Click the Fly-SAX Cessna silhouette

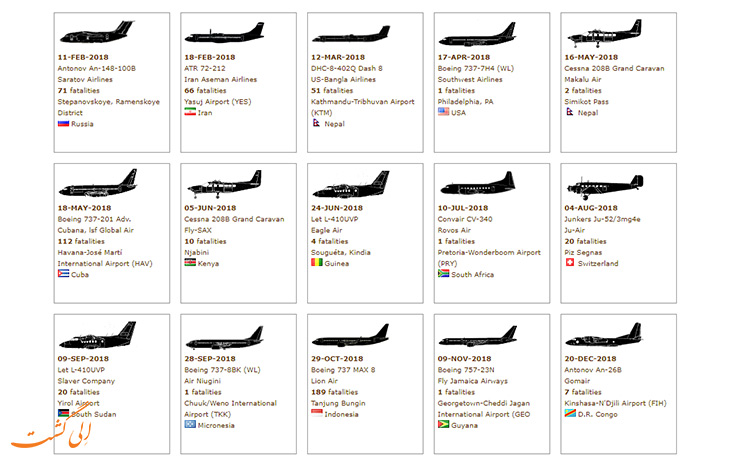pyautogui.click(x=224, y=184)
